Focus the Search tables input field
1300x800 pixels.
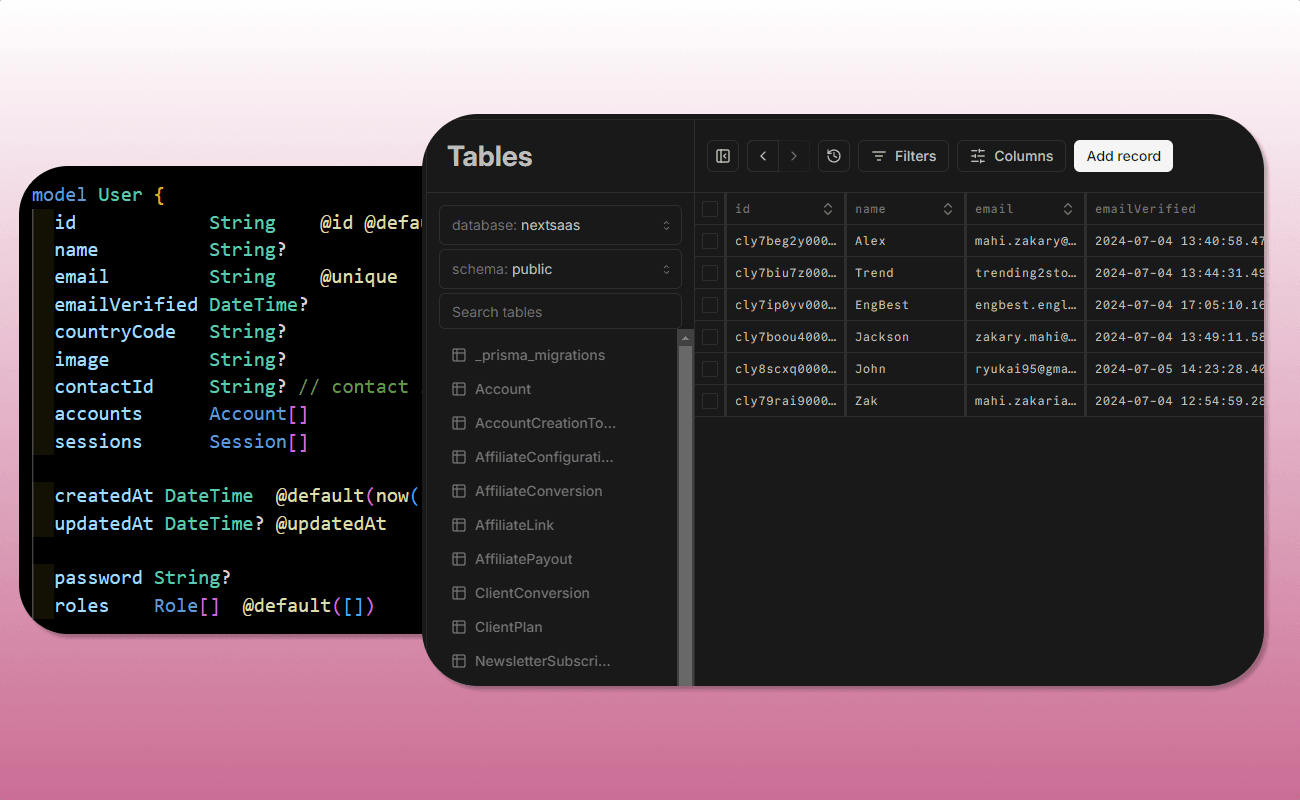tap(560, 312)
